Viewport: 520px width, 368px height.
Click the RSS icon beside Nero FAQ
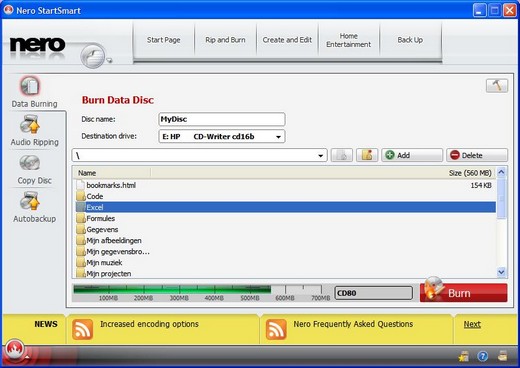coord(276,329)
